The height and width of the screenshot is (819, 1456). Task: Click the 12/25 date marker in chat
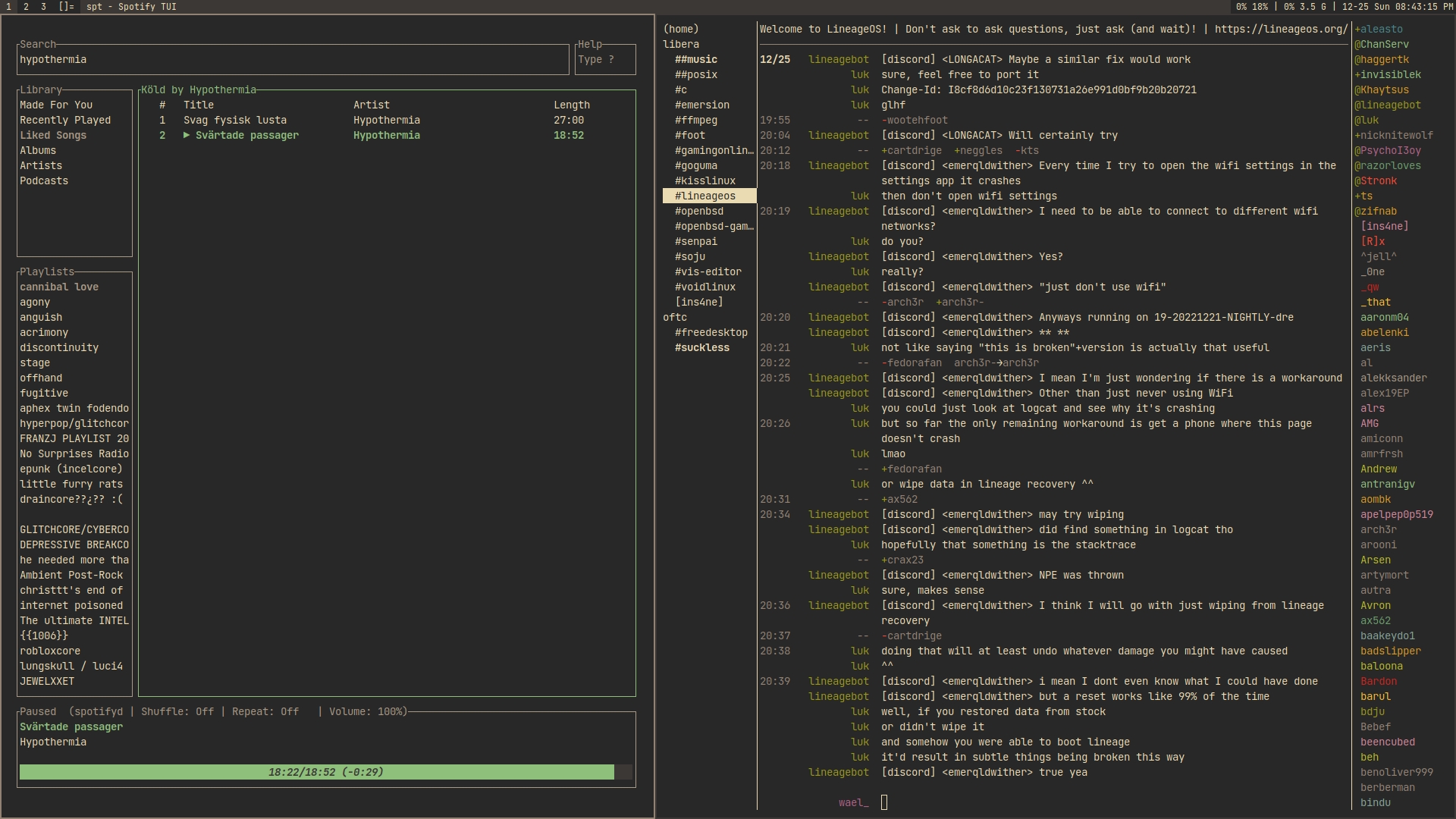point(775,59)
